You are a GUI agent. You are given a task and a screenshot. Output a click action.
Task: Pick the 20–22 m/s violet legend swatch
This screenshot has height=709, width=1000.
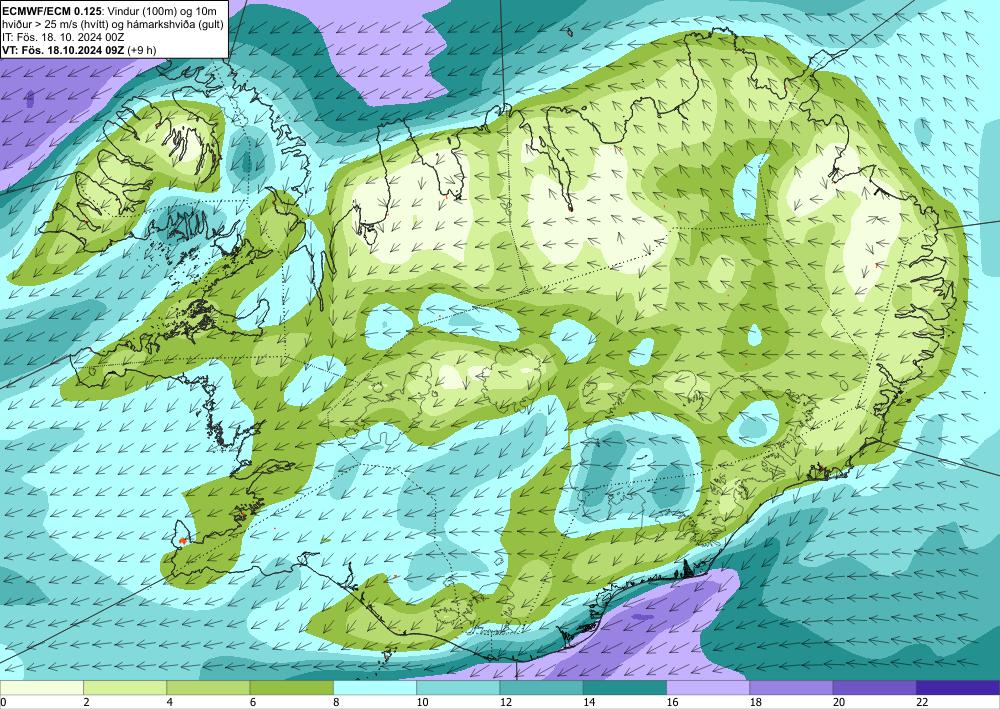pos(875,687)
